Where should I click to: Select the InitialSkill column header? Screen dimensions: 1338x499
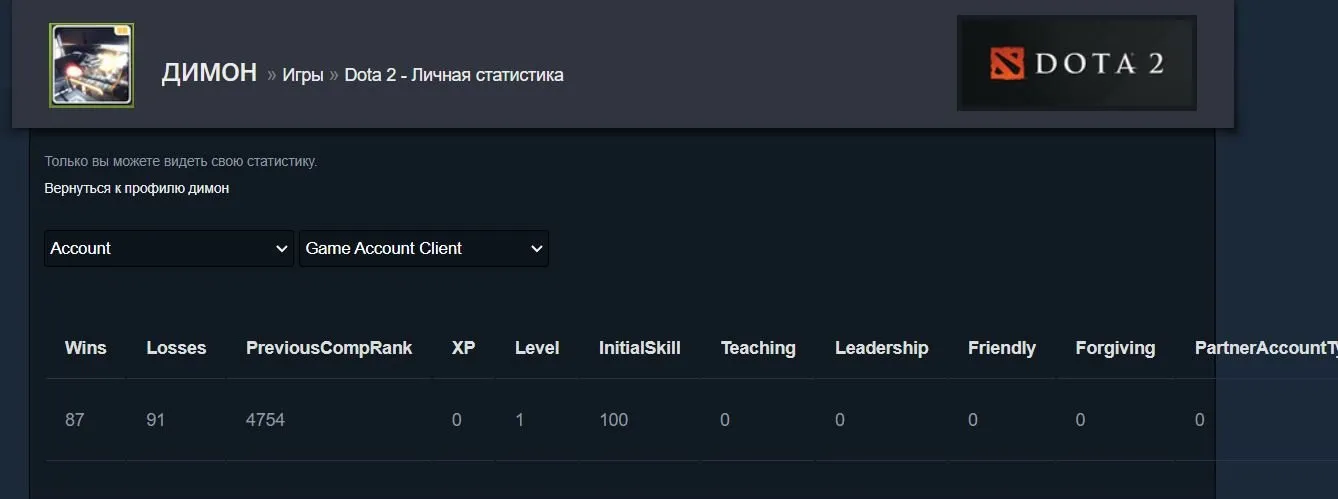pos(640,348)
